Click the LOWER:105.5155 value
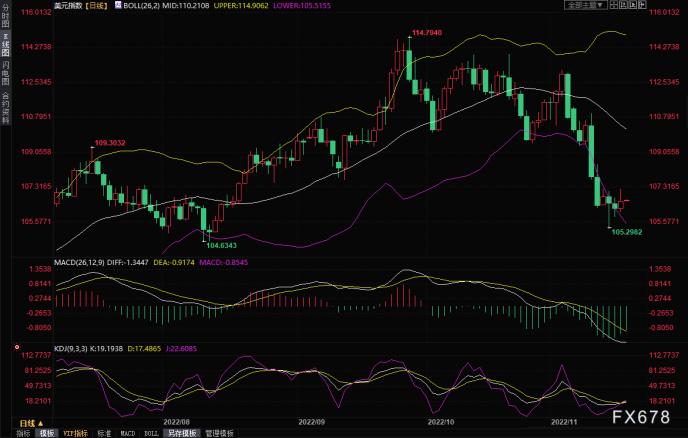Viewport: 688px width, 438px height. [302, 6]
